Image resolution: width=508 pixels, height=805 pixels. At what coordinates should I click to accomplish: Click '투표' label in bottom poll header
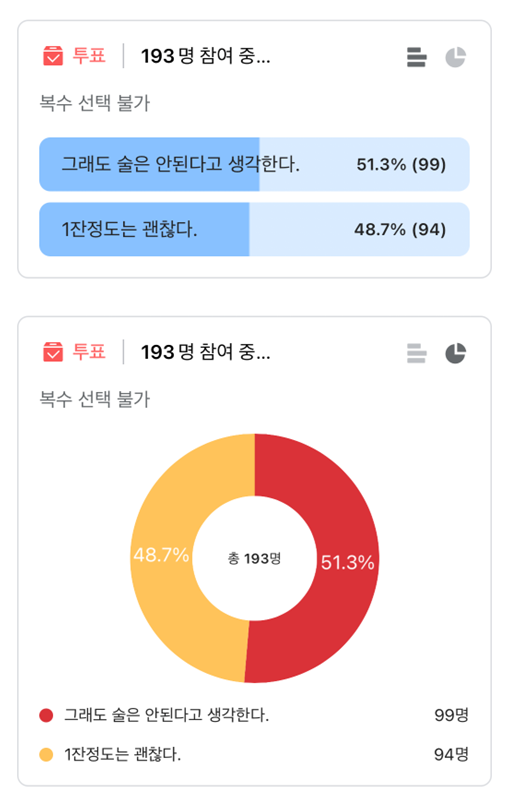pos(89,352)
